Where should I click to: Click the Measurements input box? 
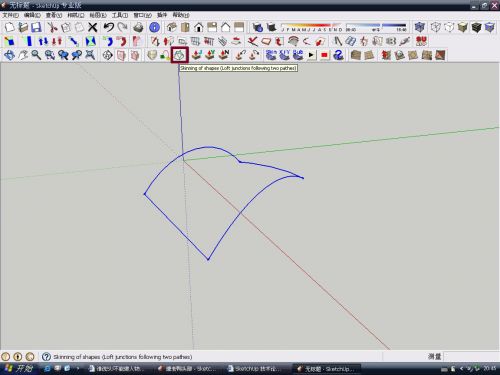(x=471, y=357)
